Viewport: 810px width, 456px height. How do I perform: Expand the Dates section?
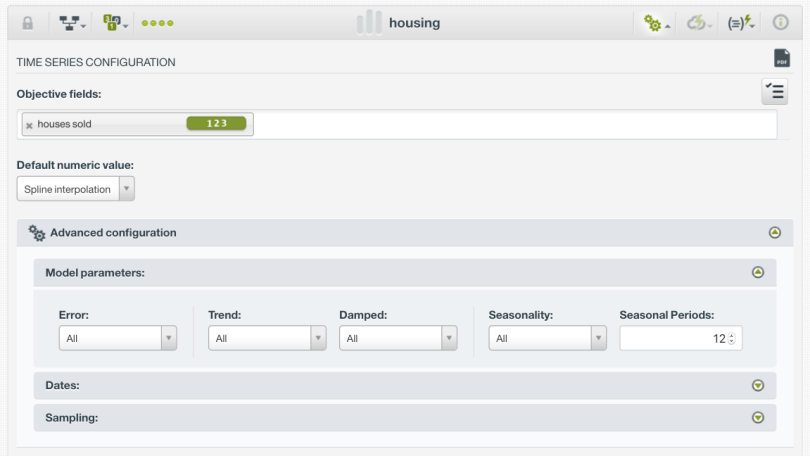pyautogui.click(x=758, y=385)
